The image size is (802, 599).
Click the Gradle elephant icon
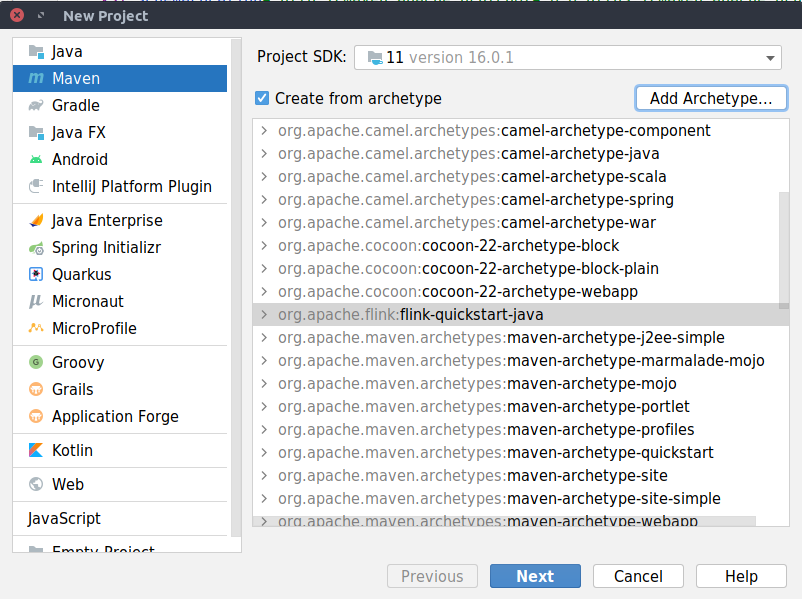tap(36, 105)
